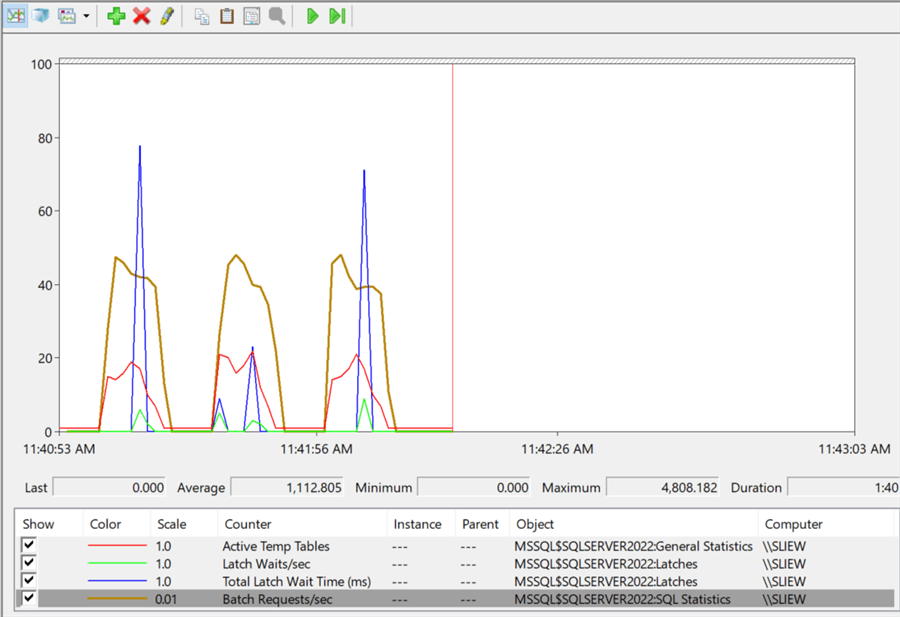Click the Properties icon in toolbar
Viewport: 900px width, 617px height.
pos(251,16)
